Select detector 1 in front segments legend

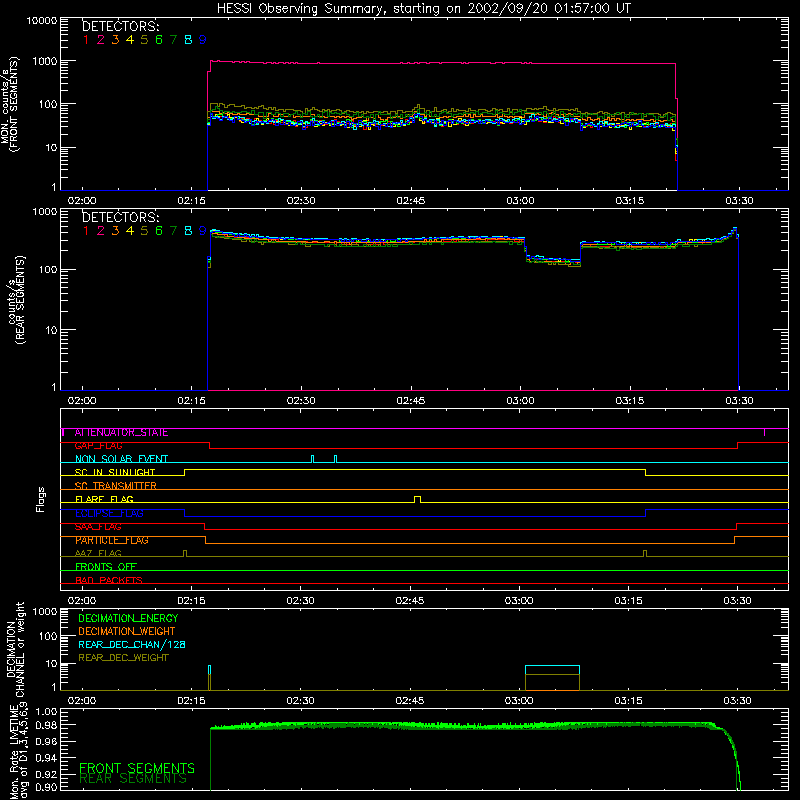(x=86, y=40)
